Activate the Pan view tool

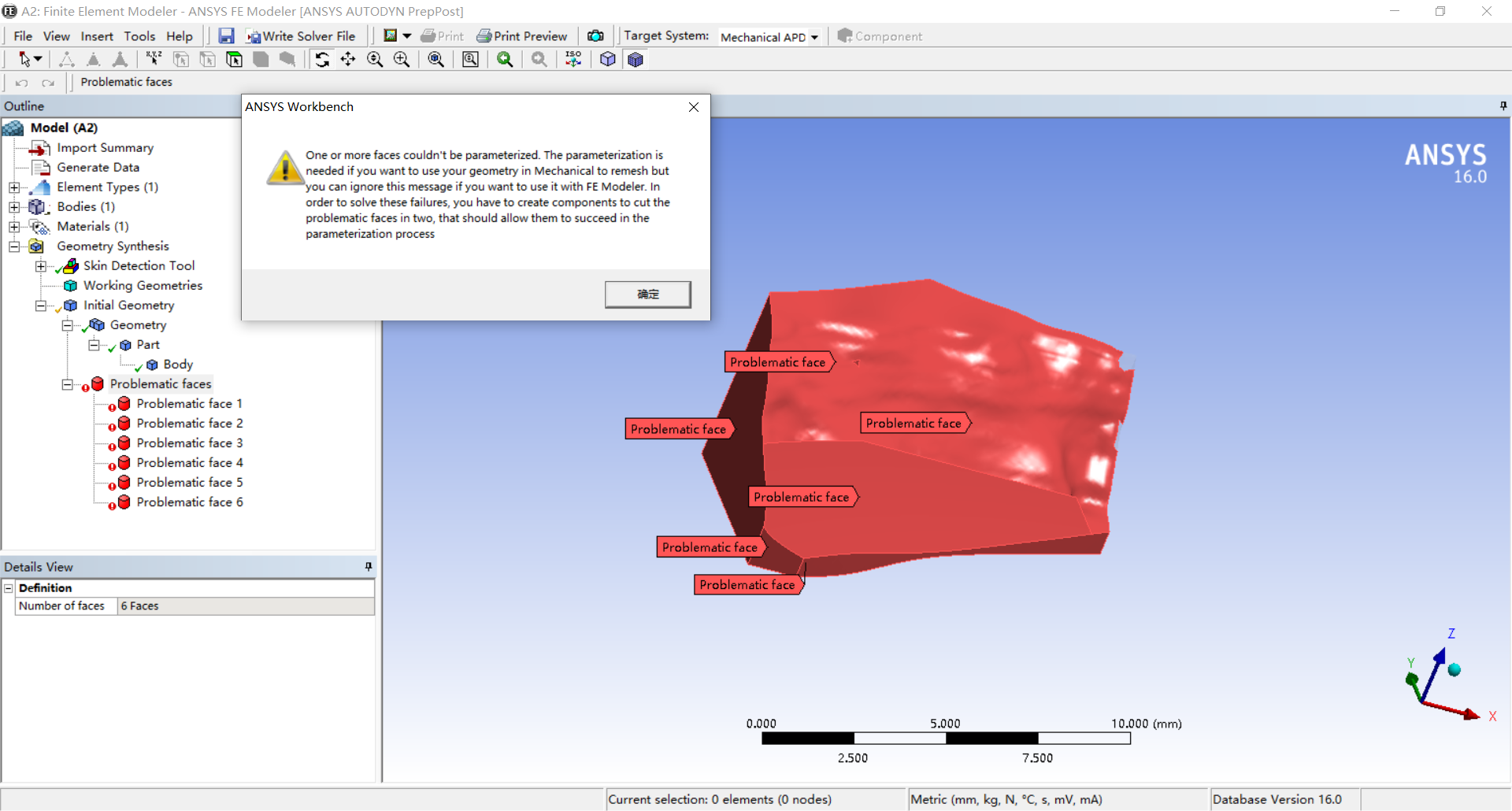(348, 59)
